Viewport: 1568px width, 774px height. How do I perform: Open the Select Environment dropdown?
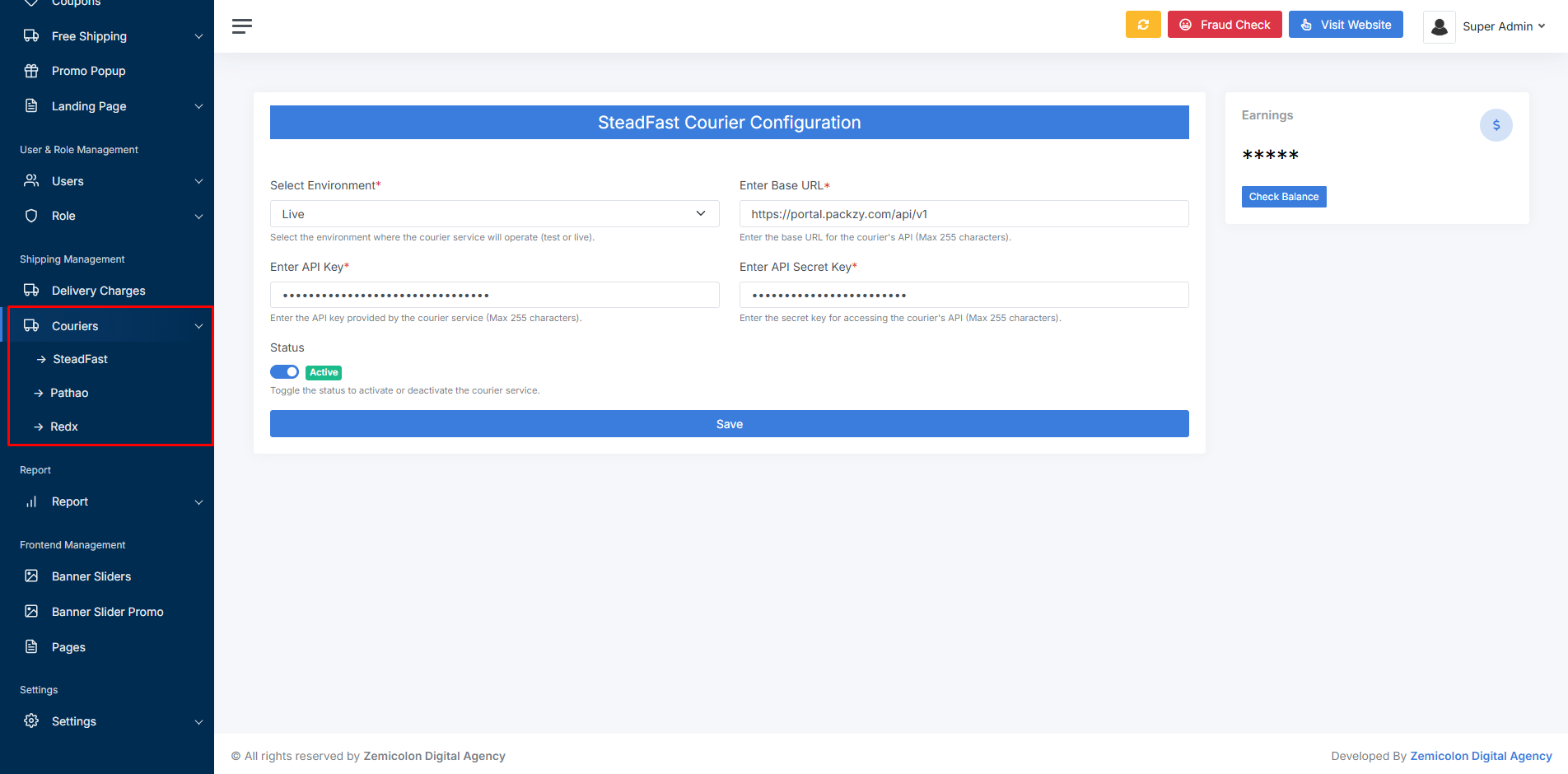click(x=494, y=214)
